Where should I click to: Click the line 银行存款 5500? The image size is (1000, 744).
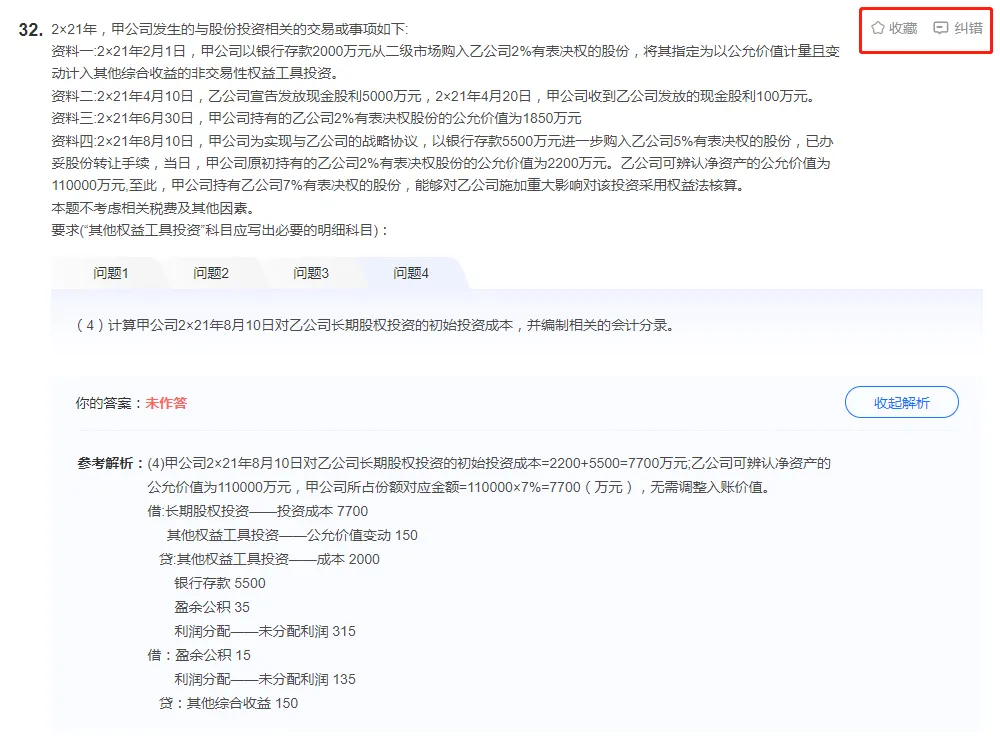click(220, 583)
